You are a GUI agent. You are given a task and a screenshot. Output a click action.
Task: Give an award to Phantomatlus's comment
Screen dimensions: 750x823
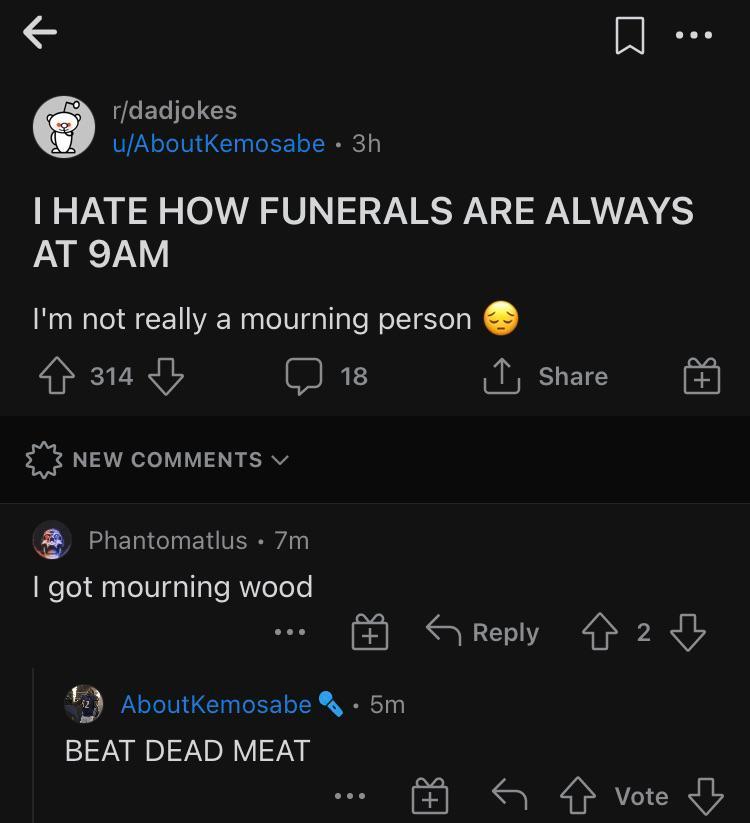coord(370,632)
